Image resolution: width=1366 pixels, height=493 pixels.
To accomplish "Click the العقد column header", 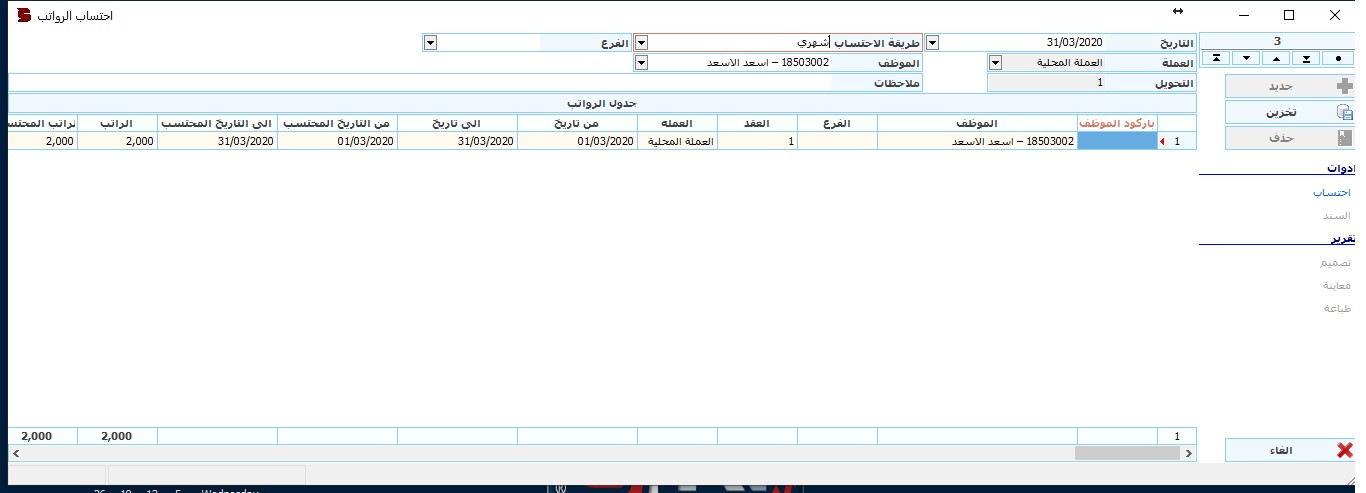I will coord(757,123).
